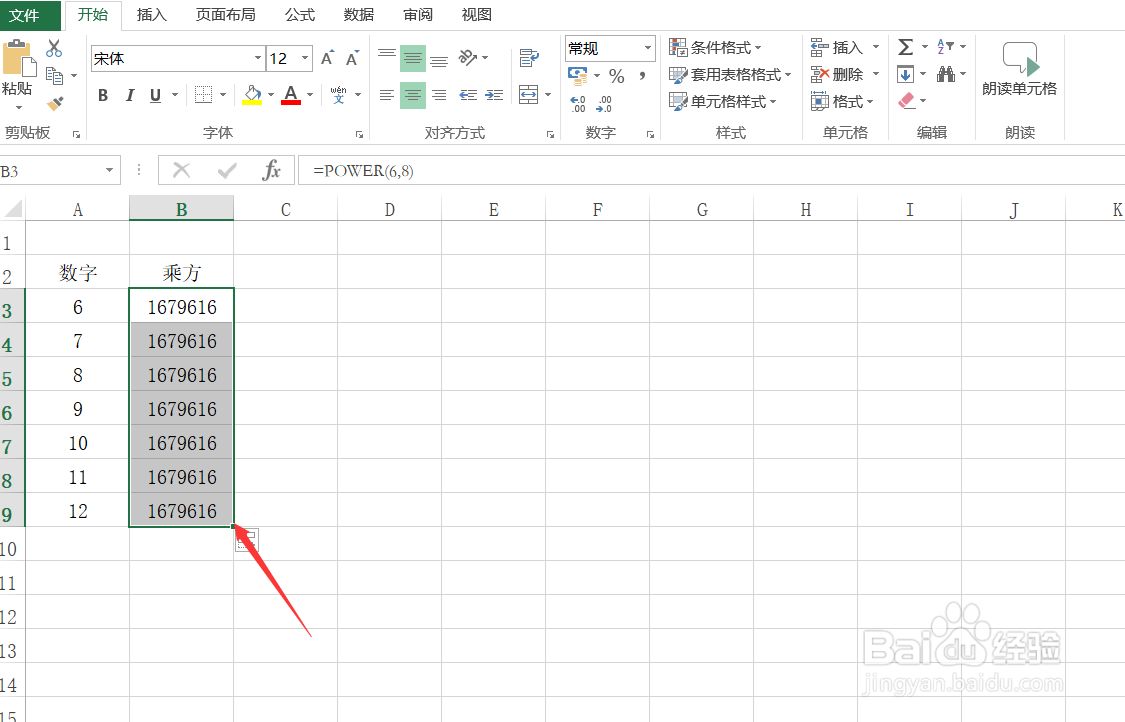
Task: Open the font size dropdown
Action: click(304, 58)
